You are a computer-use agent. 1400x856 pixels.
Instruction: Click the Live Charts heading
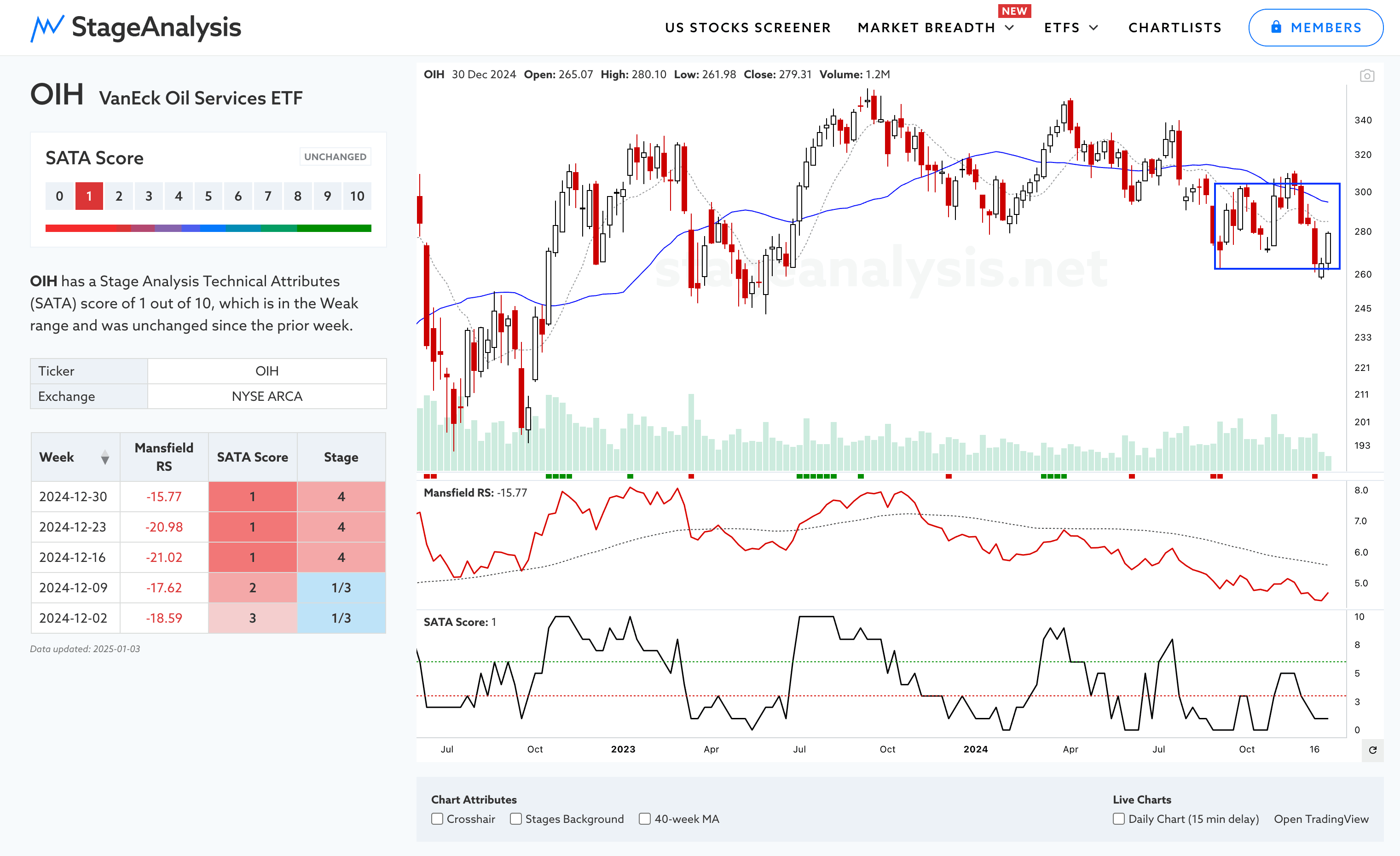tap(1142, 800)
